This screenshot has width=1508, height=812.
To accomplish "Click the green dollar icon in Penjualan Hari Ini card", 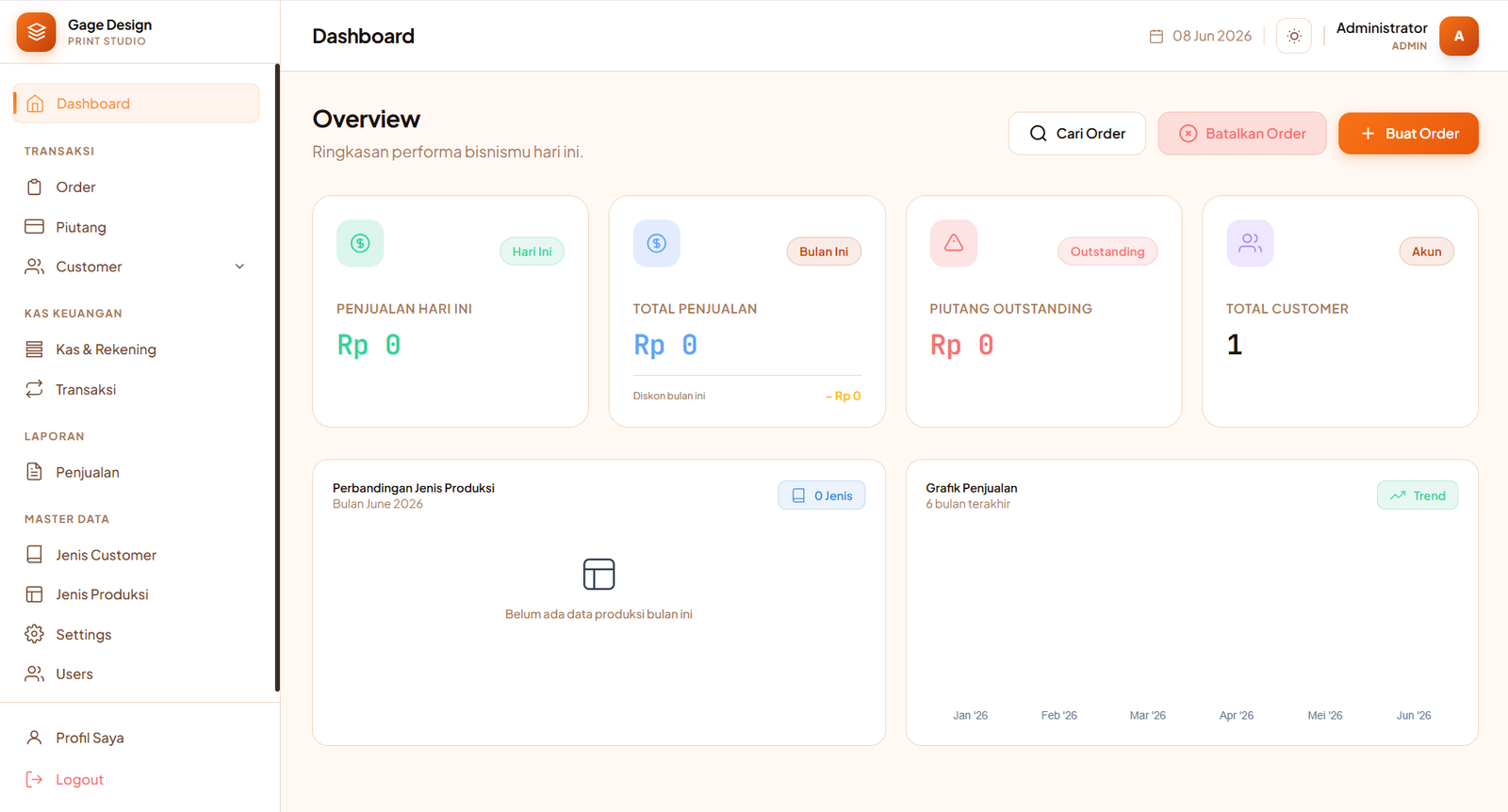I will click(360, 243).
